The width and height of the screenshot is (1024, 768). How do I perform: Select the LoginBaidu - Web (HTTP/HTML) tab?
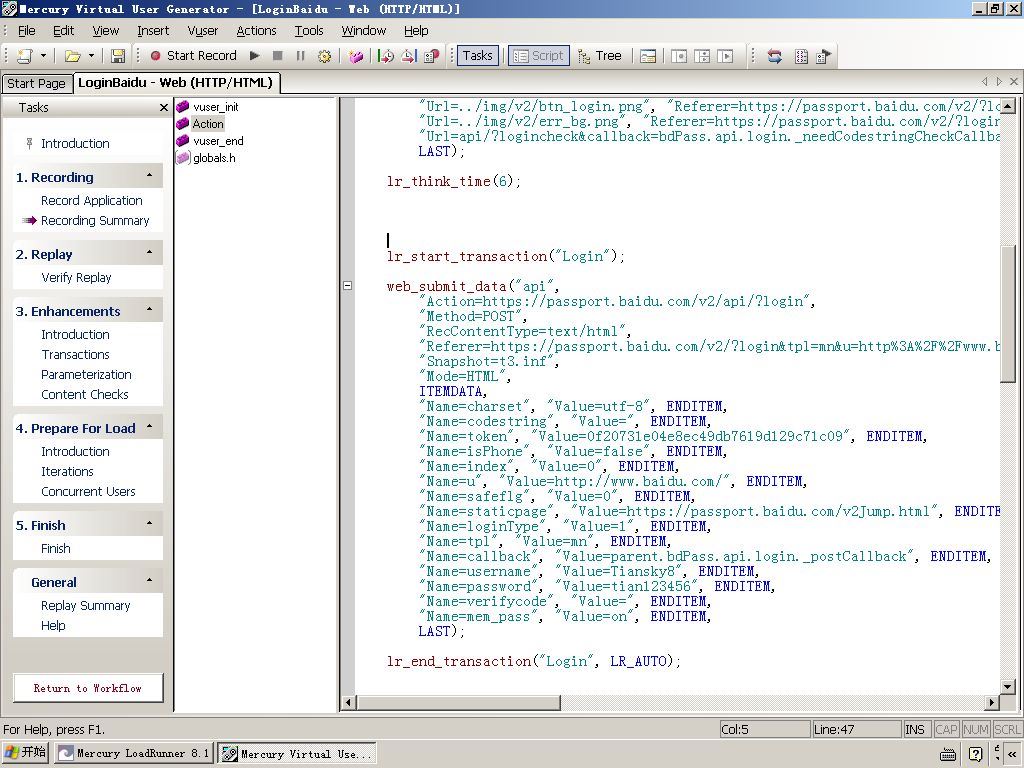click(x=175, y=82)
